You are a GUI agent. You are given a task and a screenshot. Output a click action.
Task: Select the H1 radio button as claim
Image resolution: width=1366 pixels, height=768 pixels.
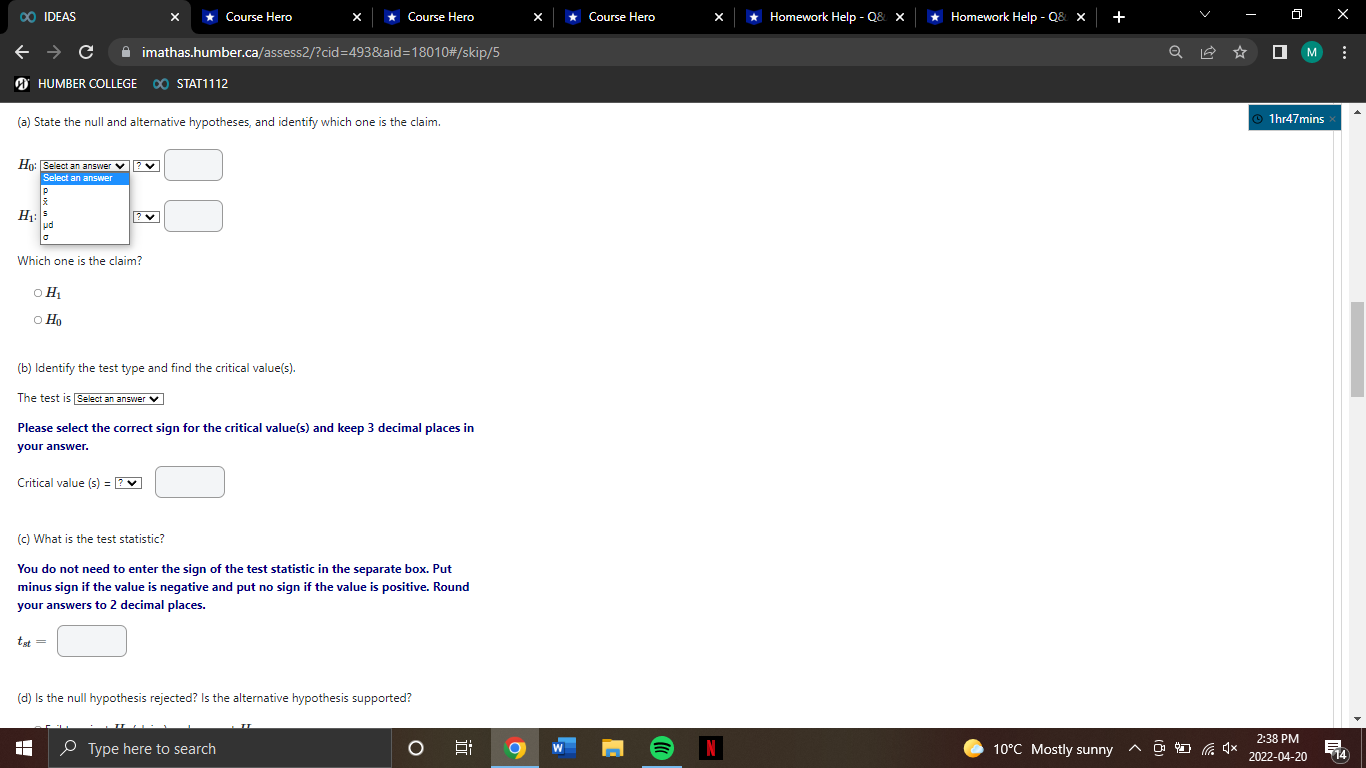click(x=38, y=293)
